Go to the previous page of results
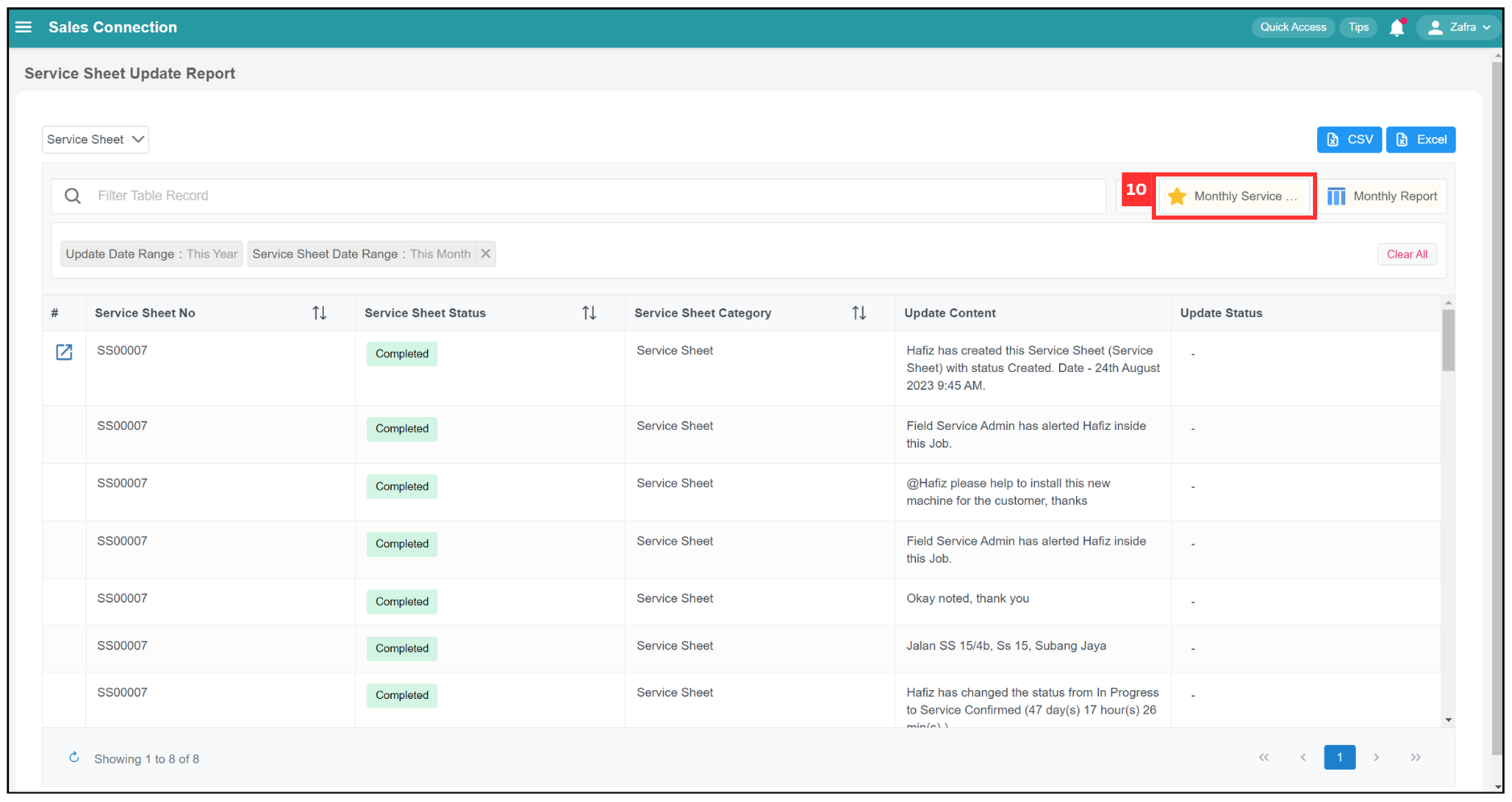 coord(1303,758)
